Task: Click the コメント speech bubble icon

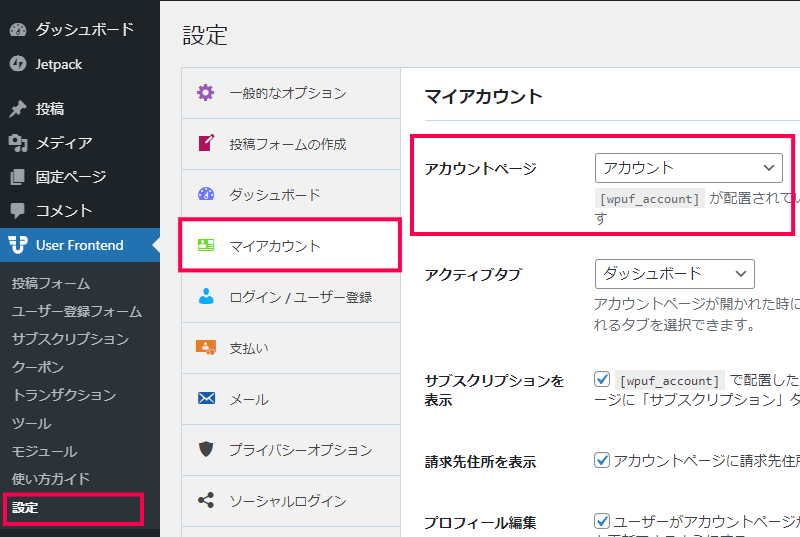Action: [x=18, y=211]
